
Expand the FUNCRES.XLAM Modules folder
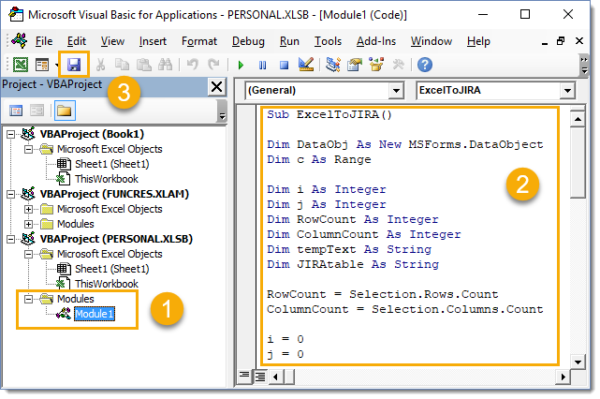28,224
